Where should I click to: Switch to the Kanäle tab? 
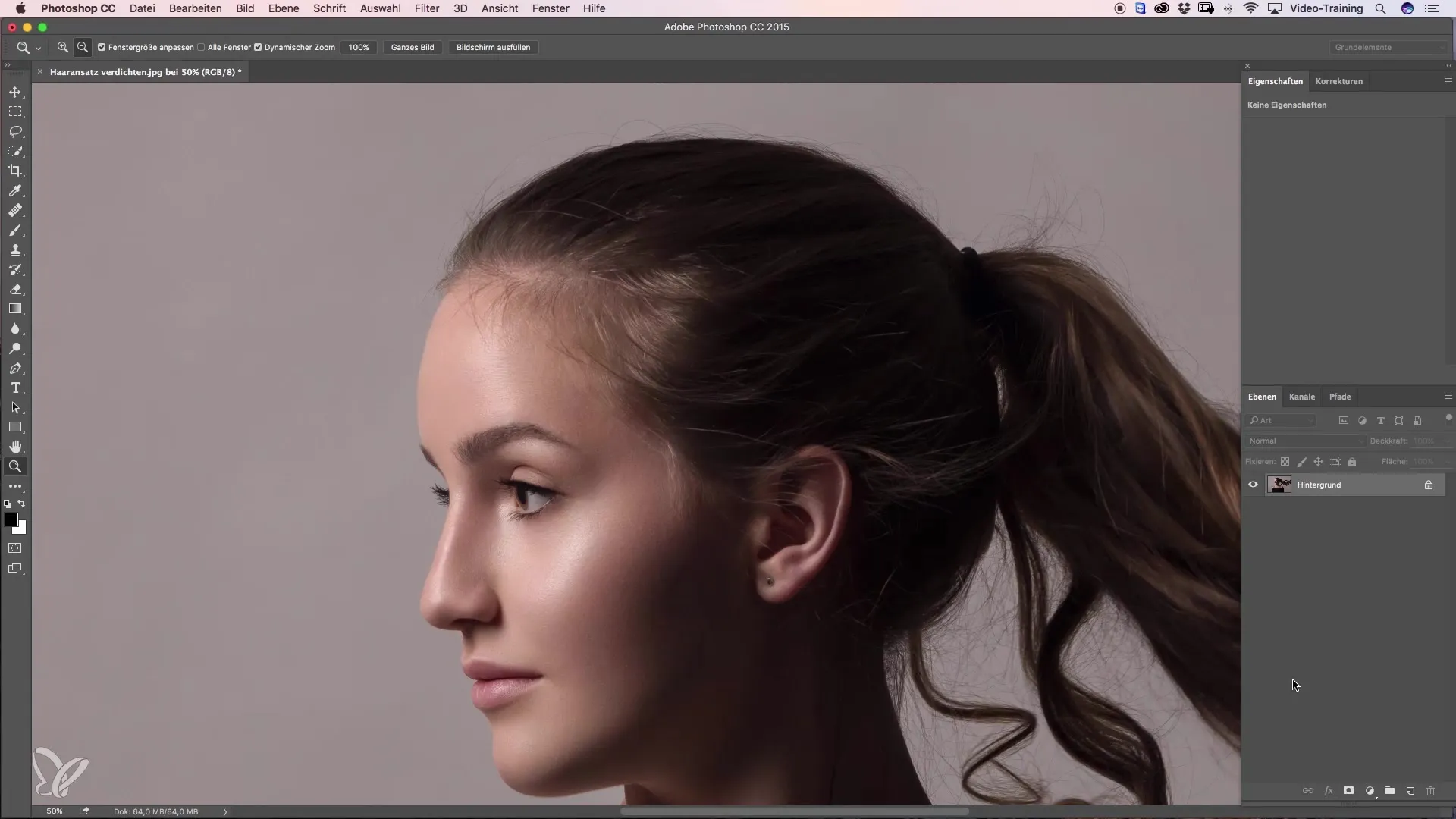[x=1302, y=397]
